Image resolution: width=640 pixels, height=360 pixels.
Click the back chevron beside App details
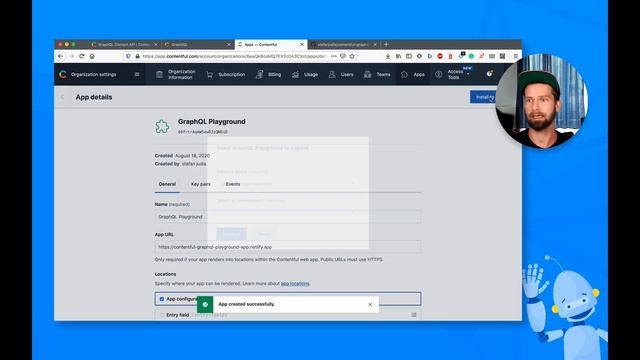tap(62, 97)
